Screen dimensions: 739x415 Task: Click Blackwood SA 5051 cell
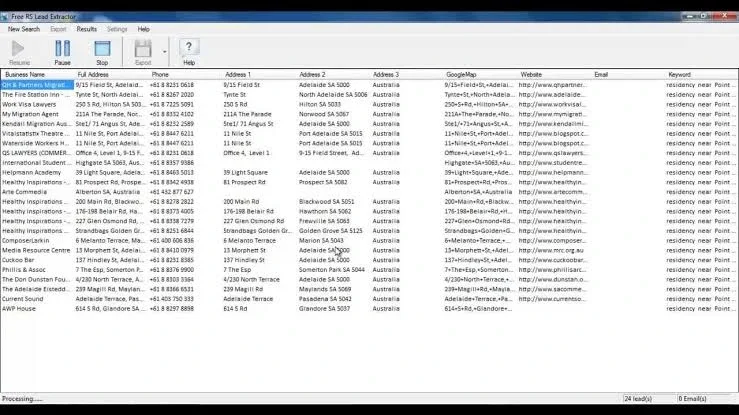[326, 202]
